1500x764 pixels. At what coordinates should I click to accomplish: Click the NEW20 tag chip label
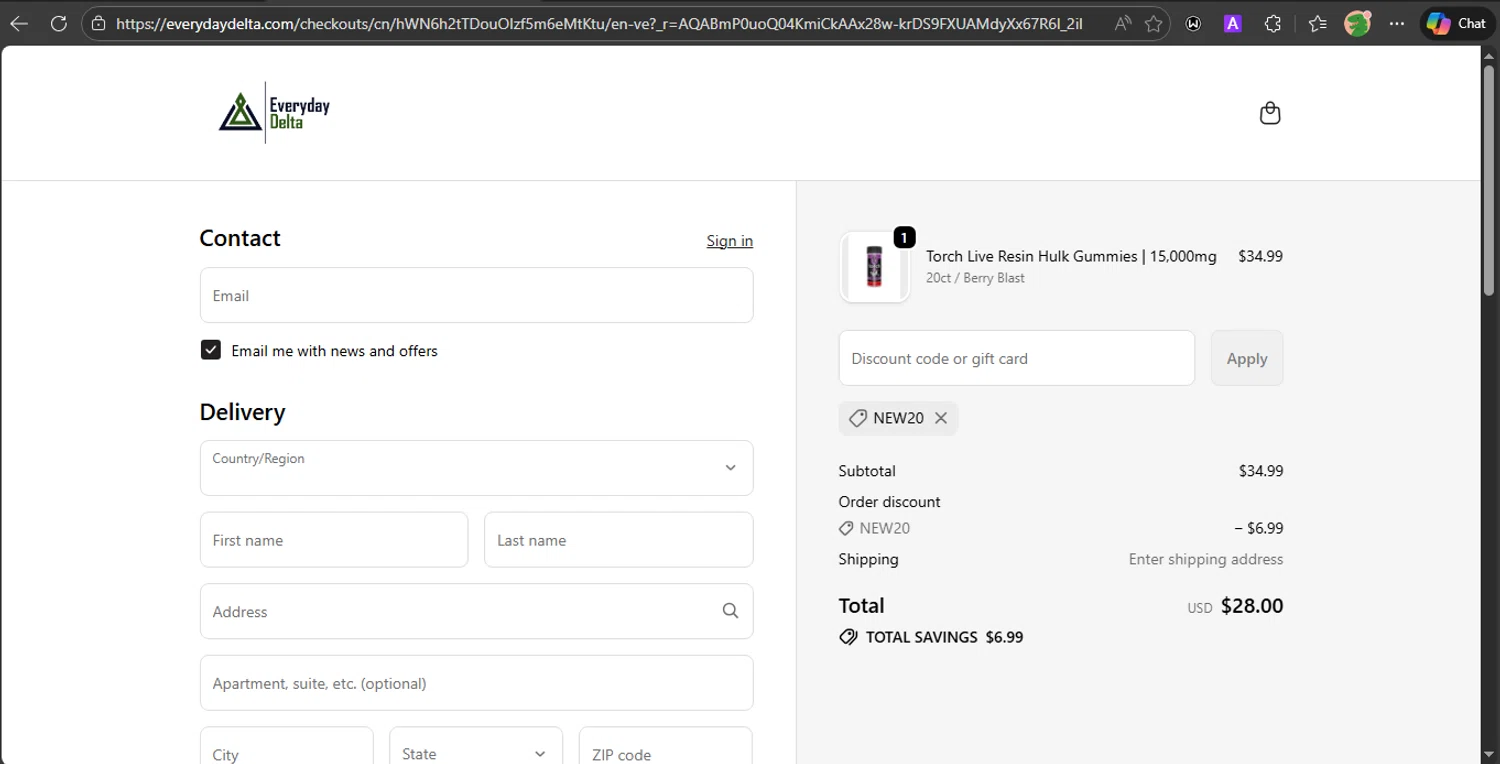(x=898, y=418)
